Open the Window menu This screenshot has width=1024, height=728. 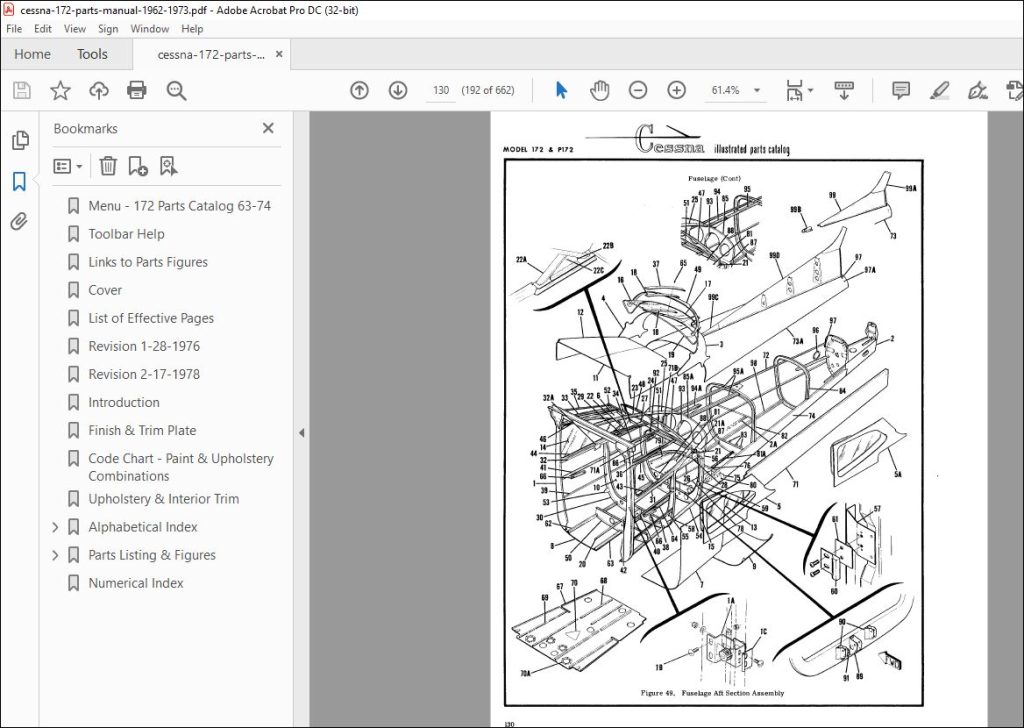[150, 29]
